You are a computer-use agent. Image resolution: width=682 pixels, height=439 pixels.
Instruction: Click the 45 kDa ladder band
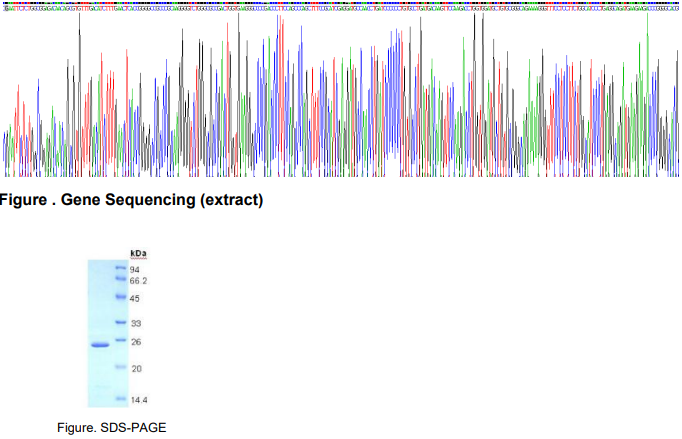(x=119, y=298)
